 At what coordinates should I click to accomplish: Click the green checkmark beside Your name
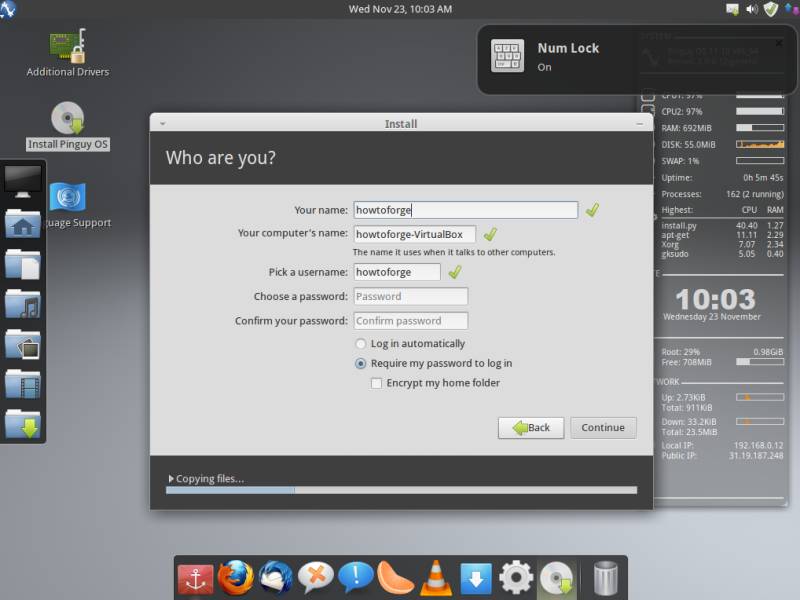(x=592, y=210)
